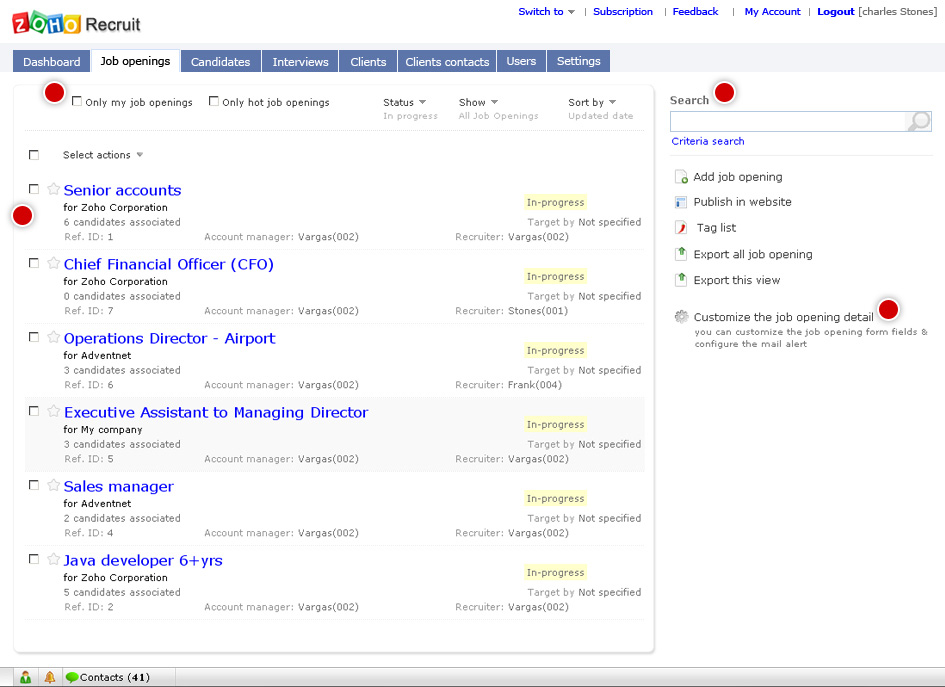
Task: Click into the Search input field
Action: [x=788, y=121]
